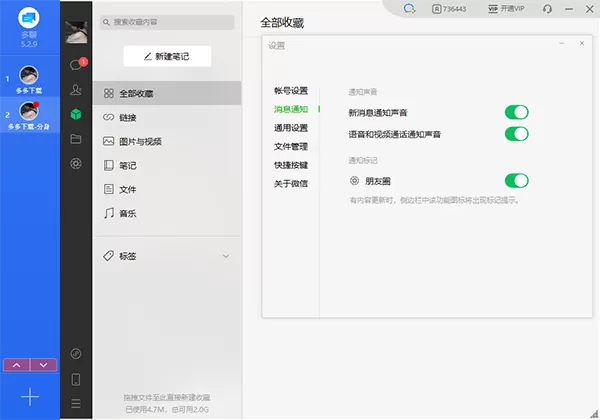Screen dimensions: 600x420
Task: Close the 设置 dialog
Action: click(582, 43)
